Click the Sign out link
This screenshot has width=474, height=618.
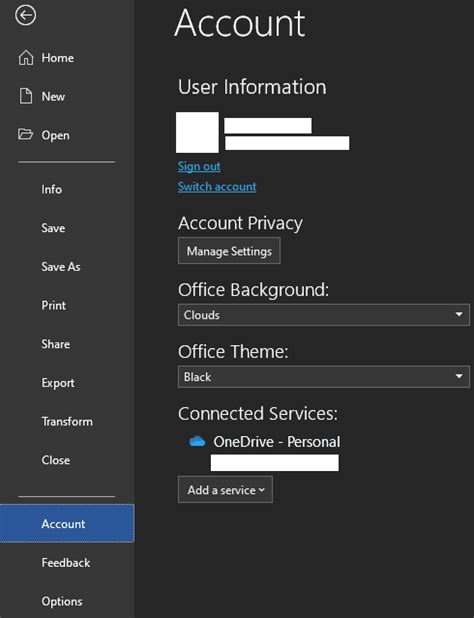pos(199,166)
